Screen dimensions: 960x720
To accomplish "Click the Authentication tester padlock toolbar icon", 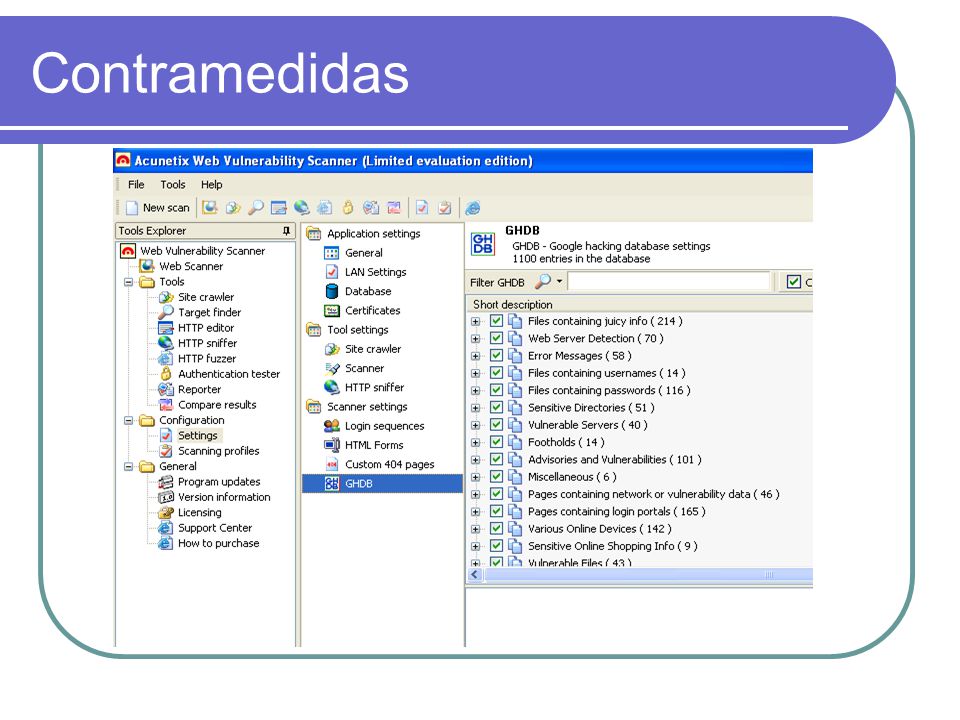I will pos(348,208).
